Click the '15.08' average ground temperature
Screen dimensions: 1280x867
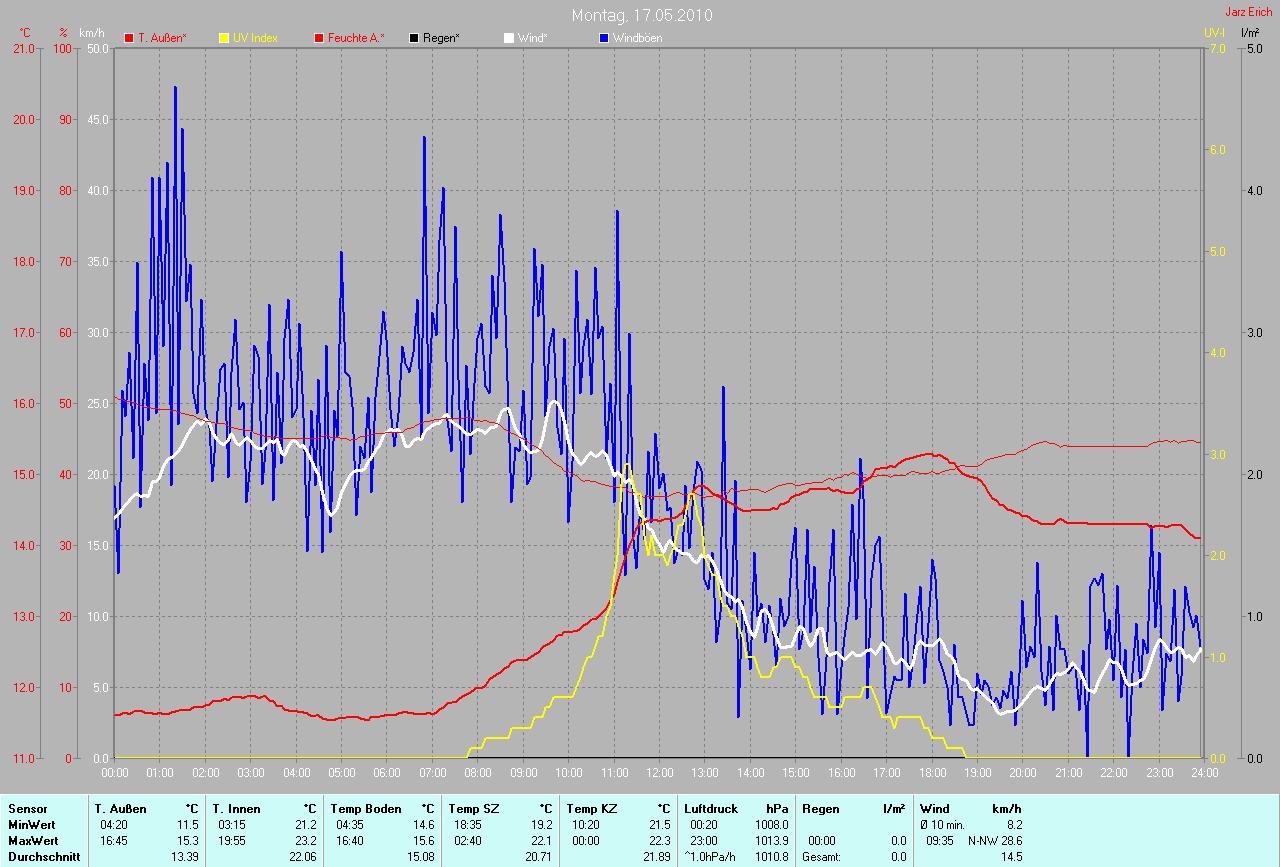[420, 857]
